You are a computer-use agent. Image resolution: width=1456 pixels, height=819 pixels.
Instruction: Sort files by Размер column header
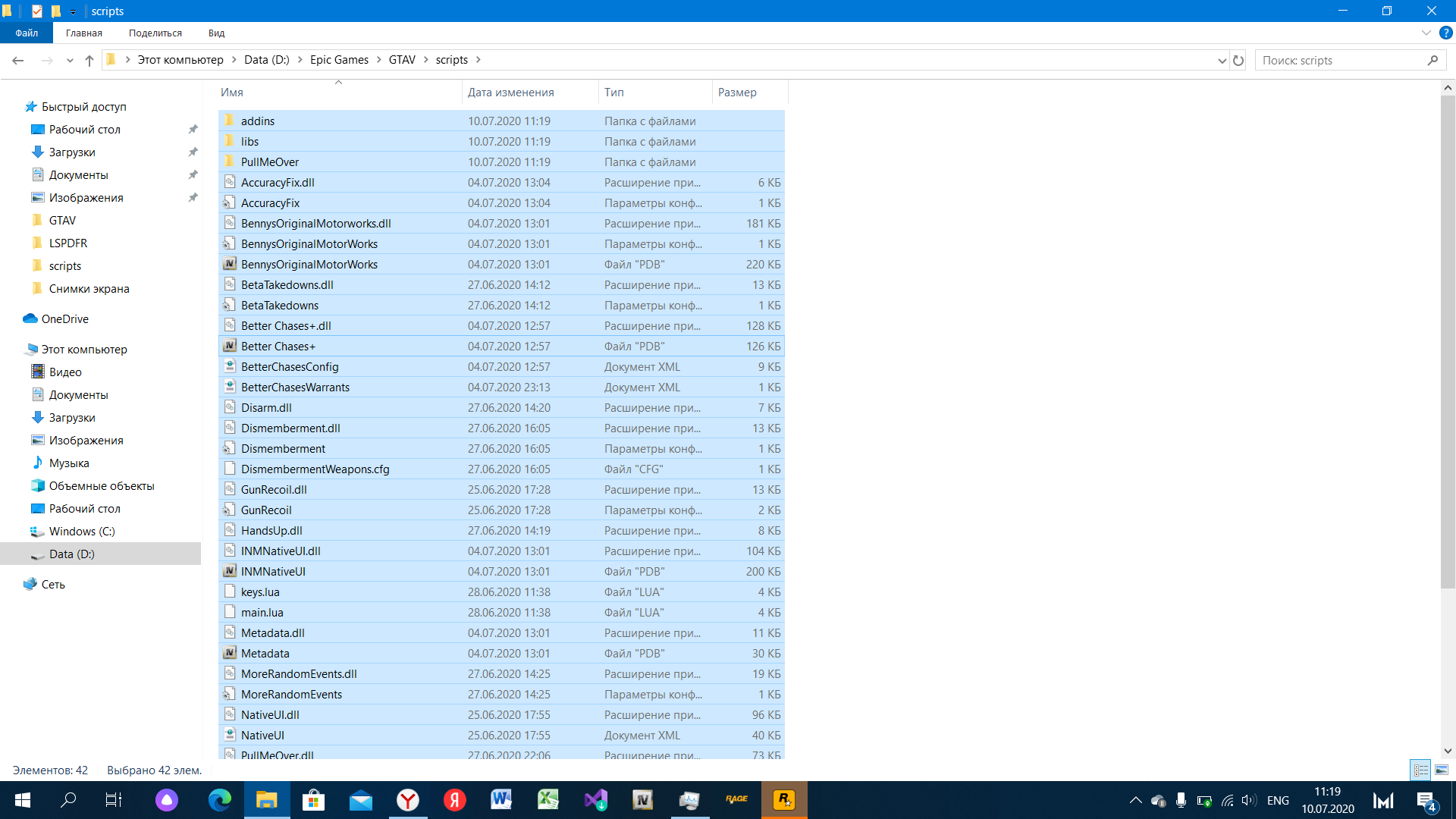coord(736,93)
